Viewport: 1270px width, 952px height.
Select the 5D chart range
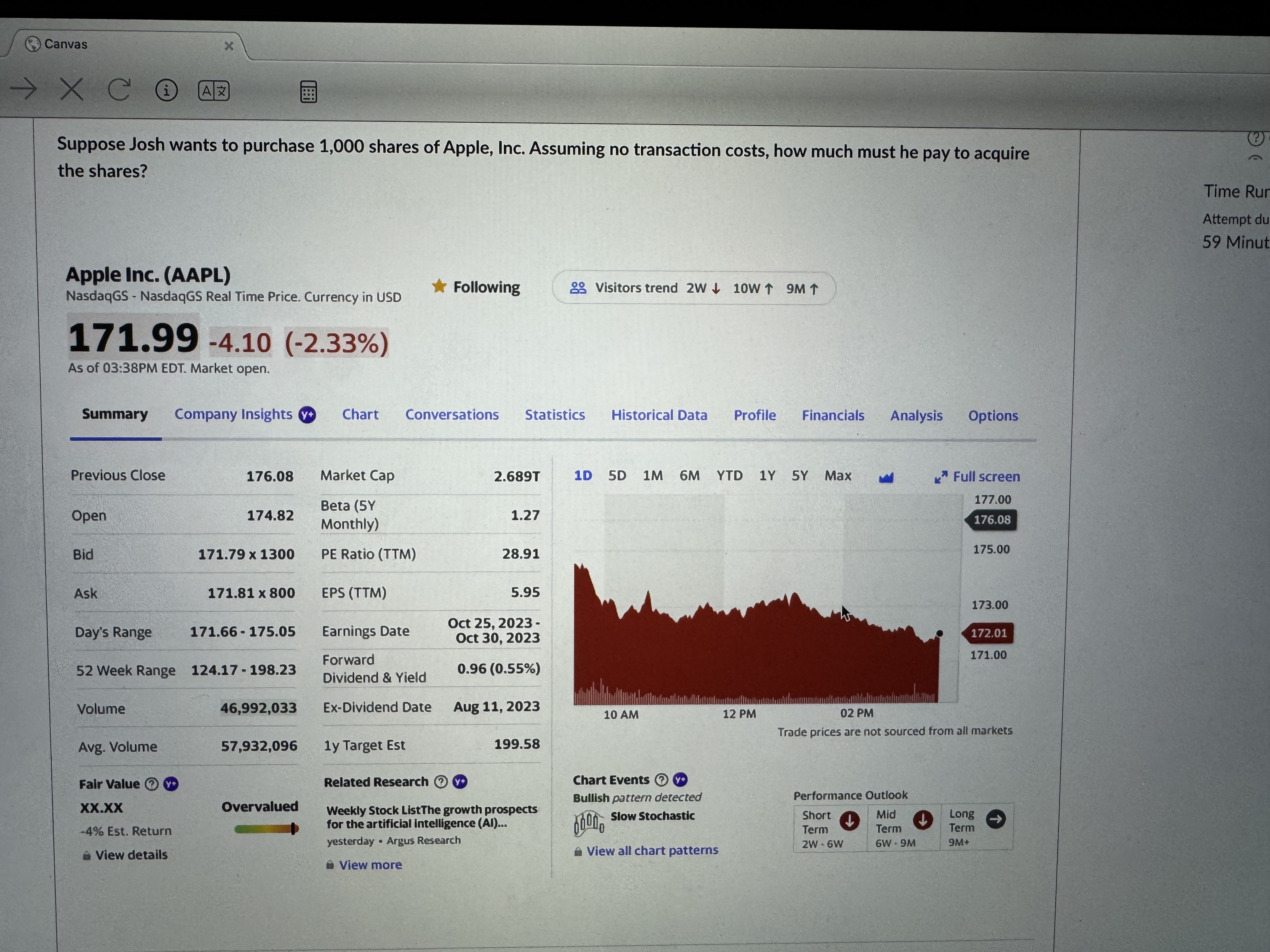(x=617, y=475)
